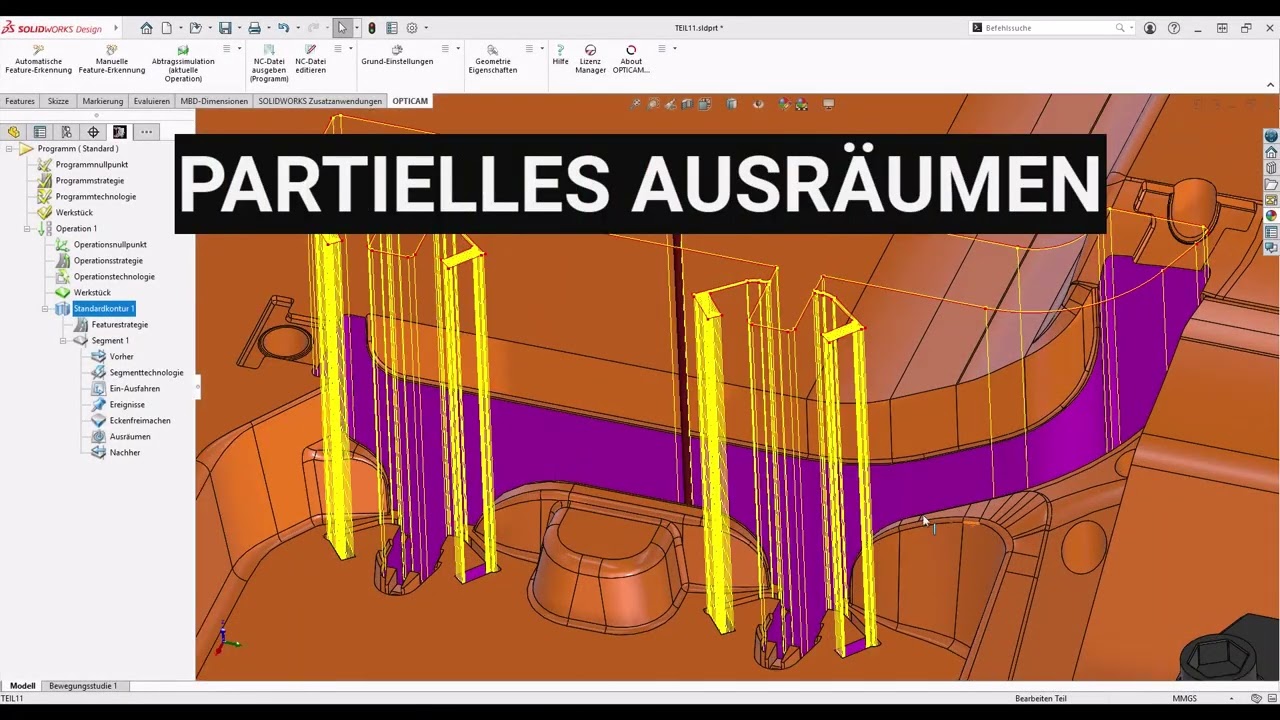Open the Evaluieren tab
The width and height of the screenshot is (1280, 720).
[152, 101]
